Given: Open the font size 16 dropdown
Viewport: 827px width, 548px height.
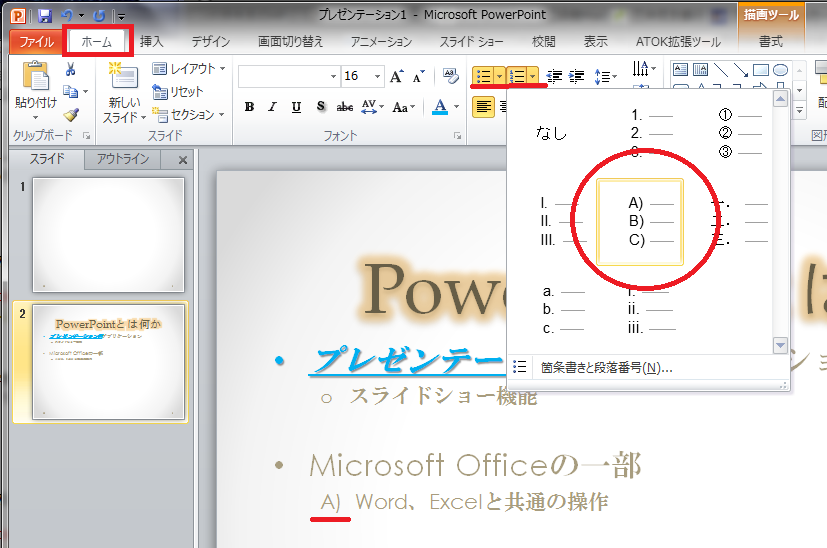Looking at the screenshot, I should 377,76.
